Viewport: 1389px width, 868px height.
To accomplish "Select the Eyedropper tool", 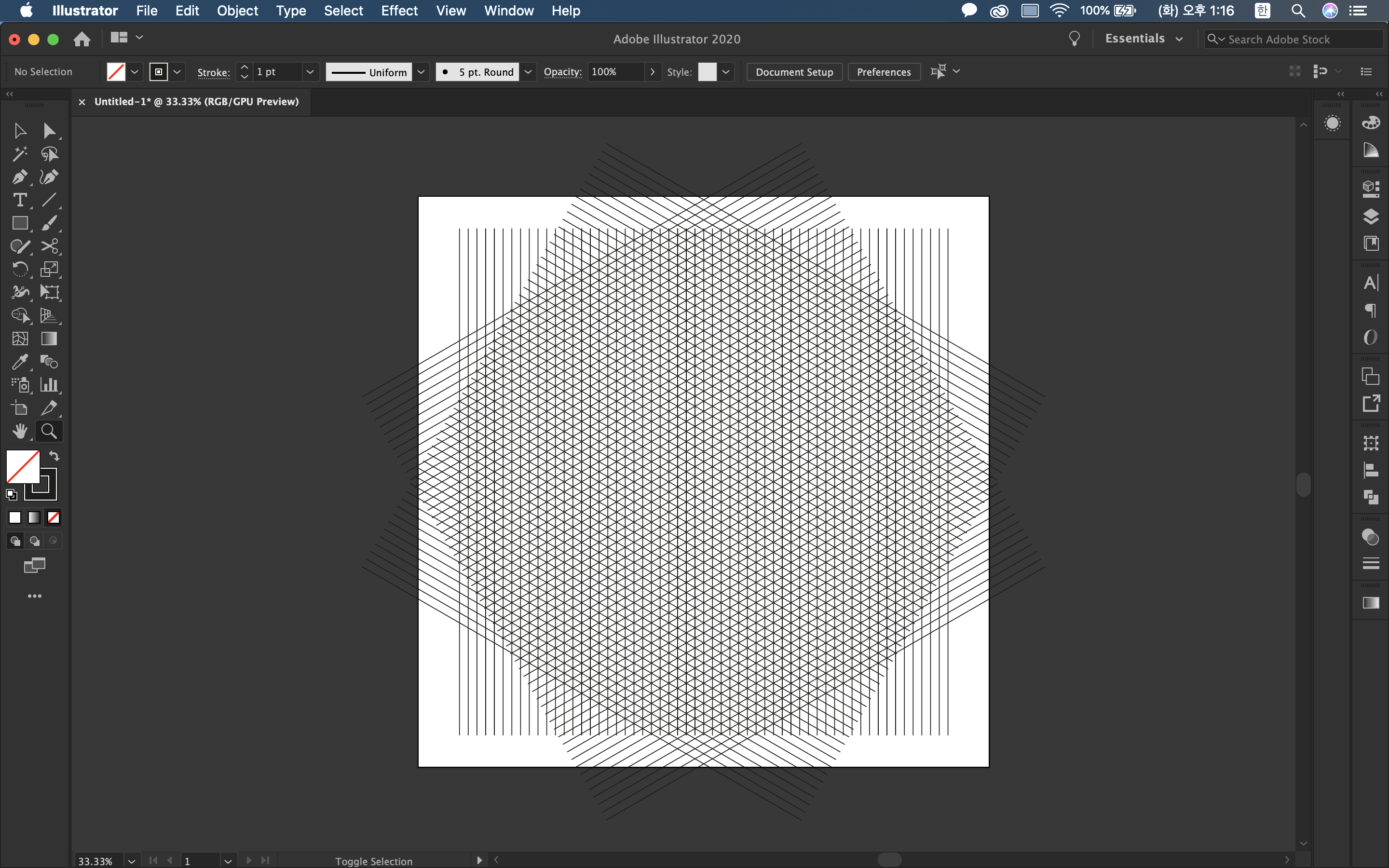I will click(19, 362).
